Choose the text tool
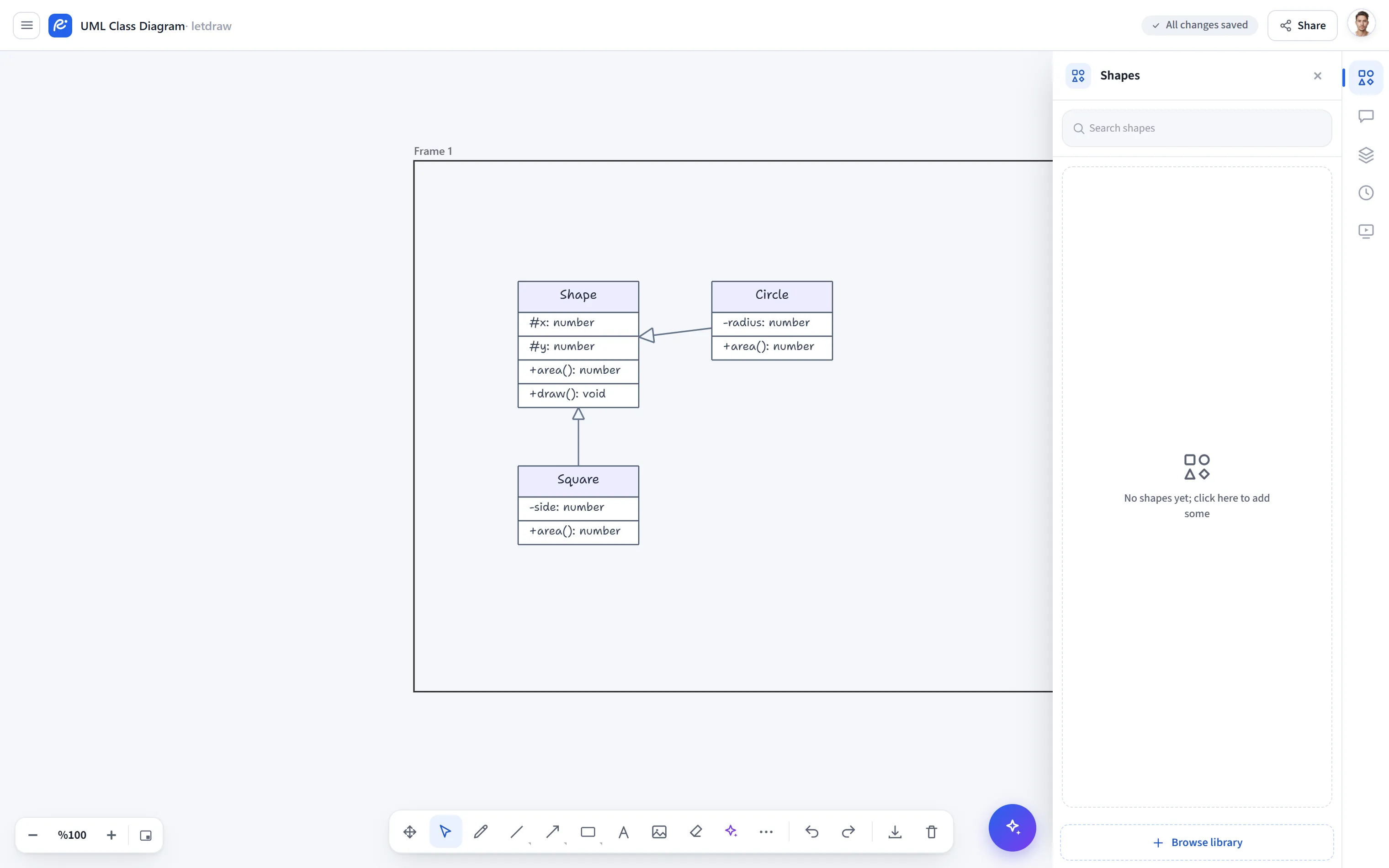The image size is (1389, 868). click(x=624, y=831)
